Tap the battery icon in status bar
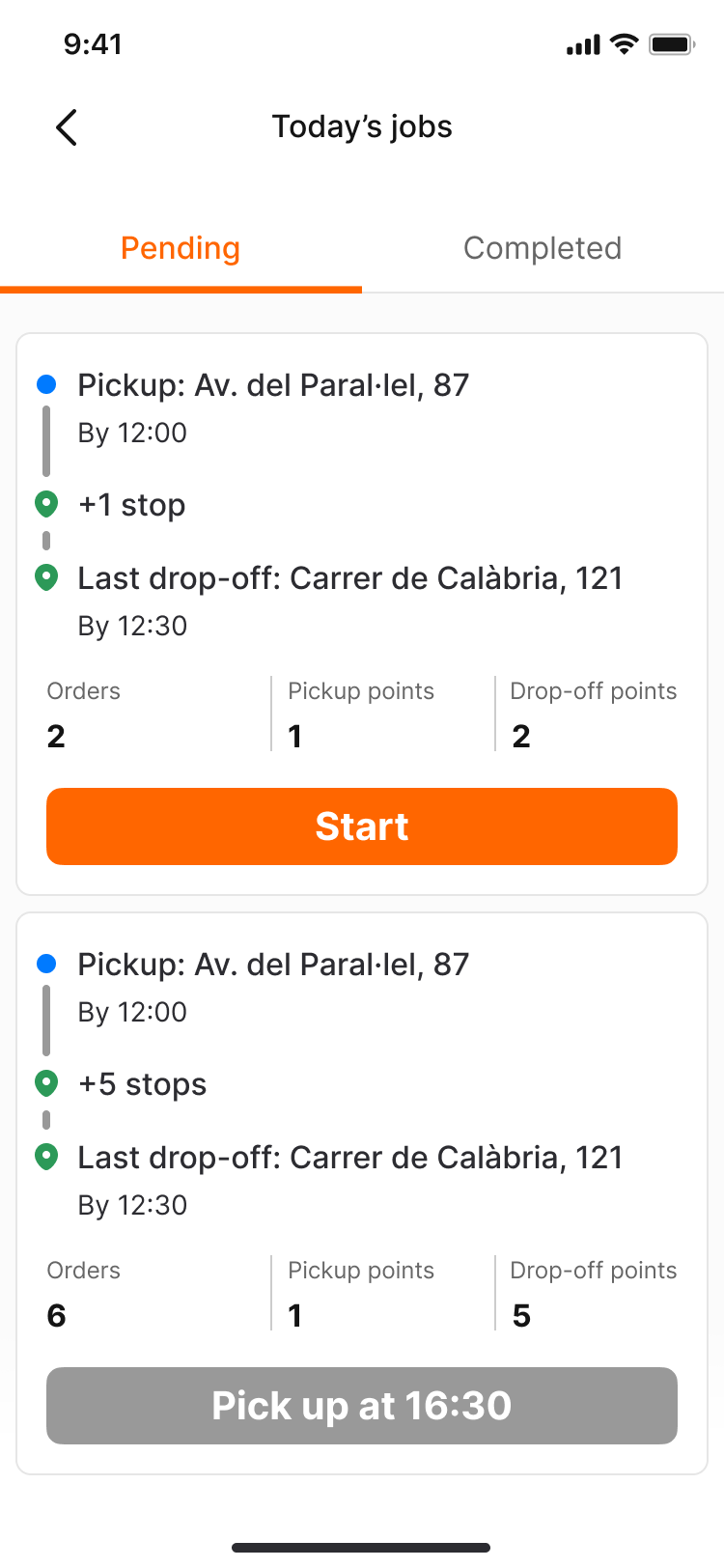Viewport: 724px width, 1568px height. [672, 44]
